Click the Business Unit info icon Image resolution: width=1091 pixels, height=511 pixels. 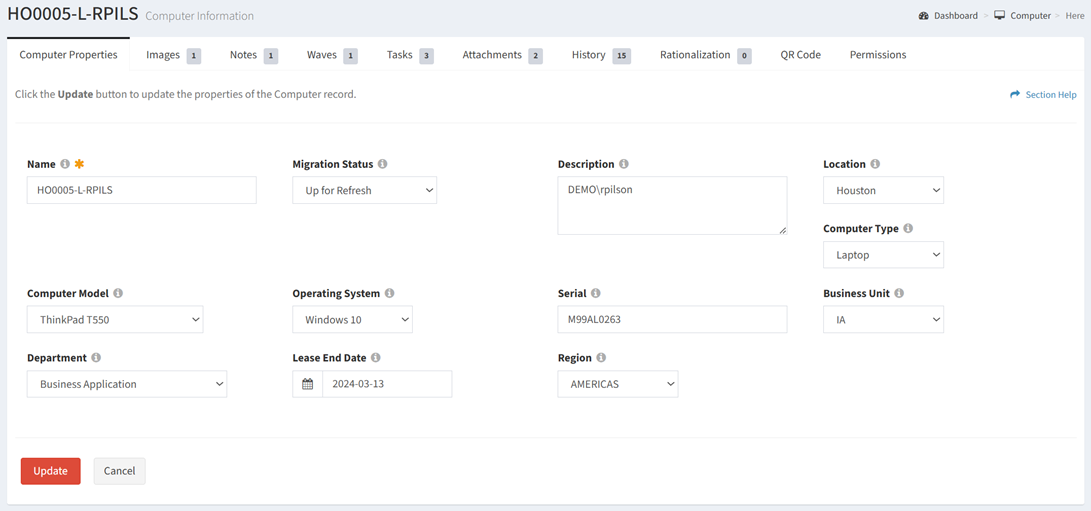tap(899, 294)
